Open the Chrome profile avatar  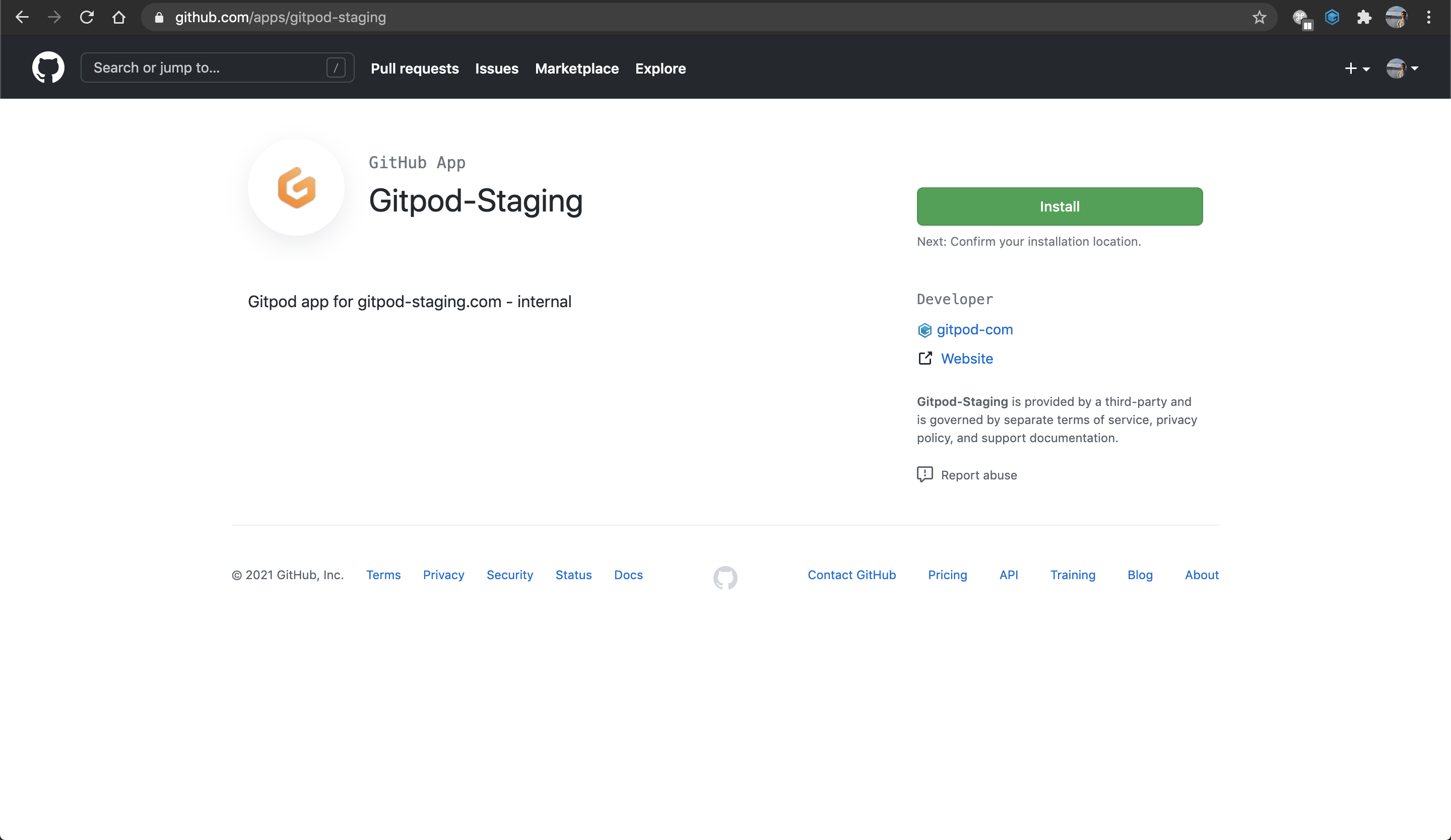(x=1396, y=17)
